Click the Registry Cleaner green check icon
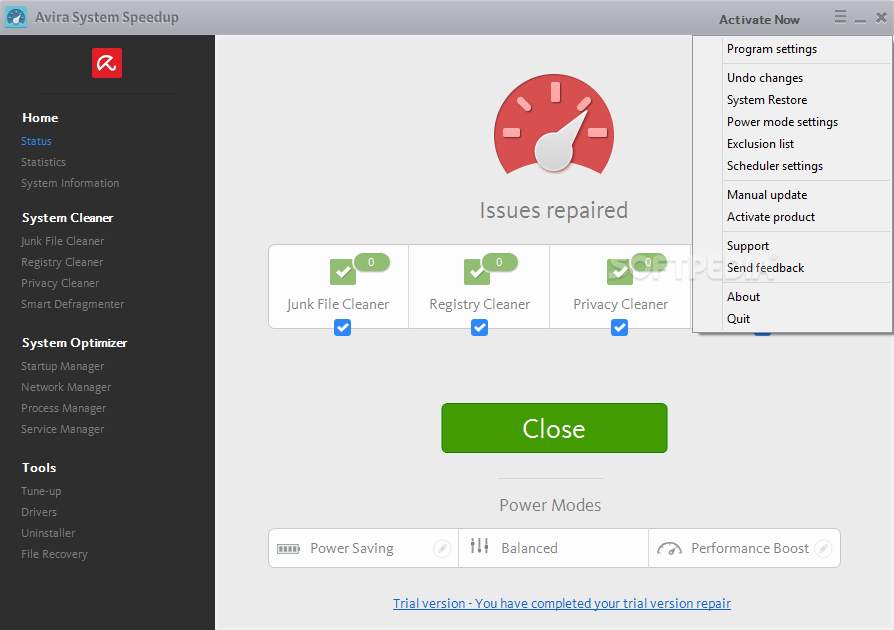This screenshot has width=894, height=630. click(477, 272)
